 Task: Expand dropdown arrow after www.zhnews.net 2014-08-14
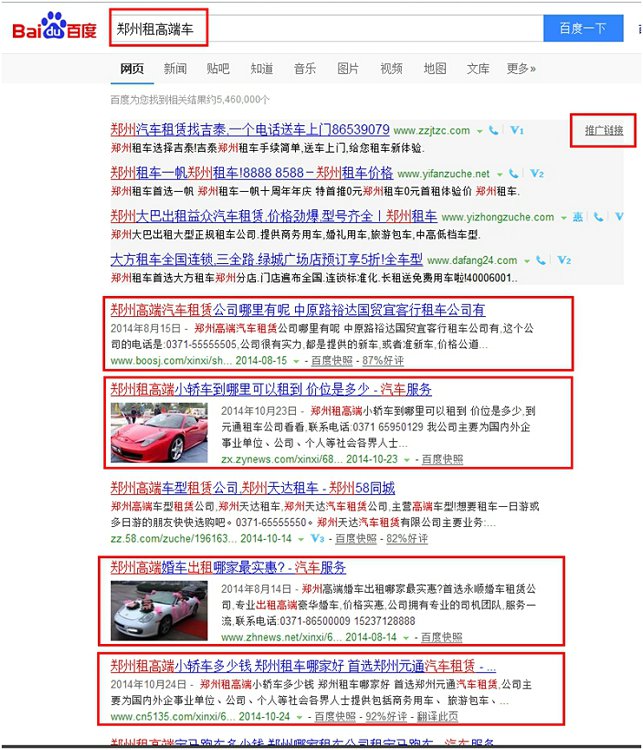tap(406, 638)
